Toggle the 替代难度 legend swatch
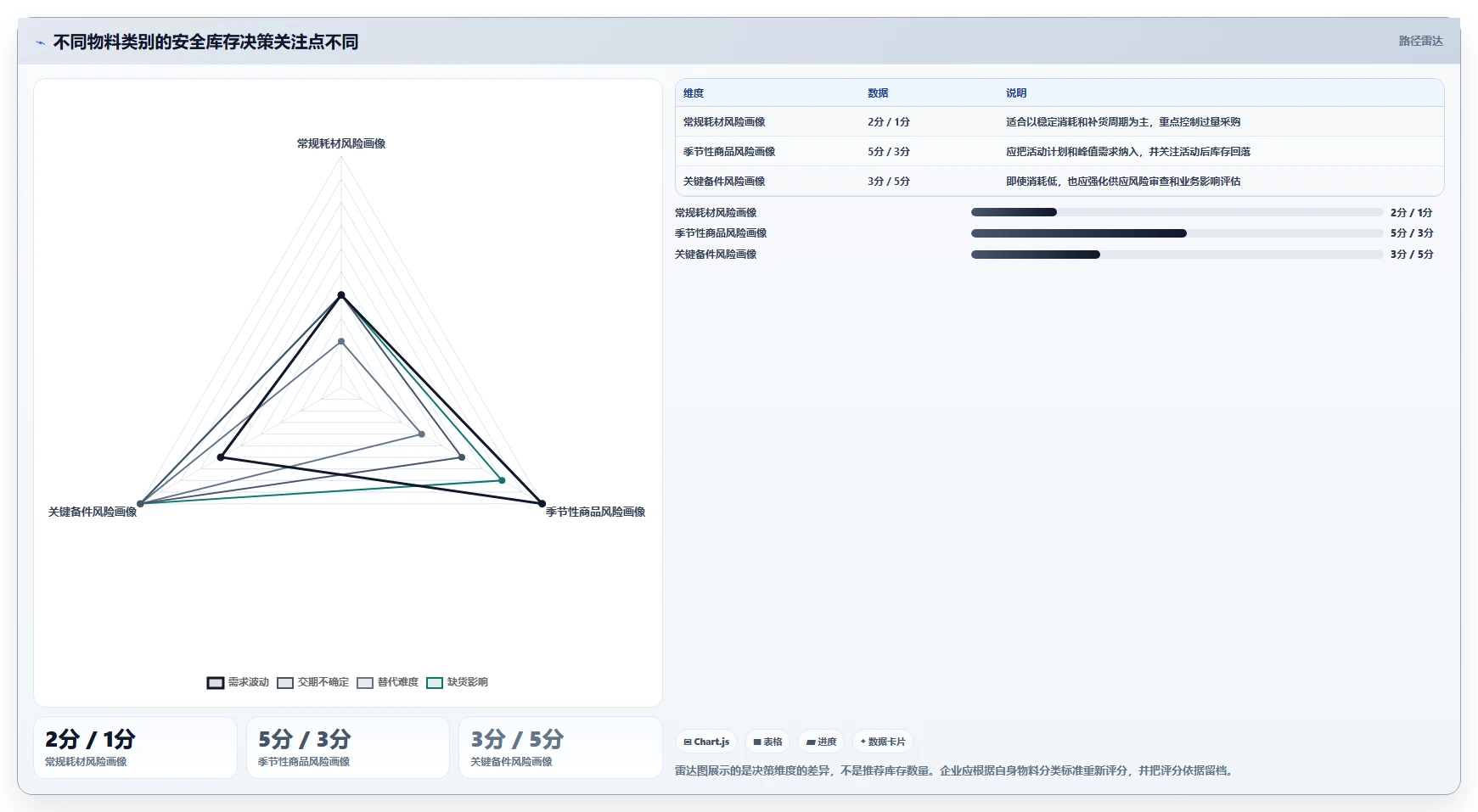 pos(365,683)
